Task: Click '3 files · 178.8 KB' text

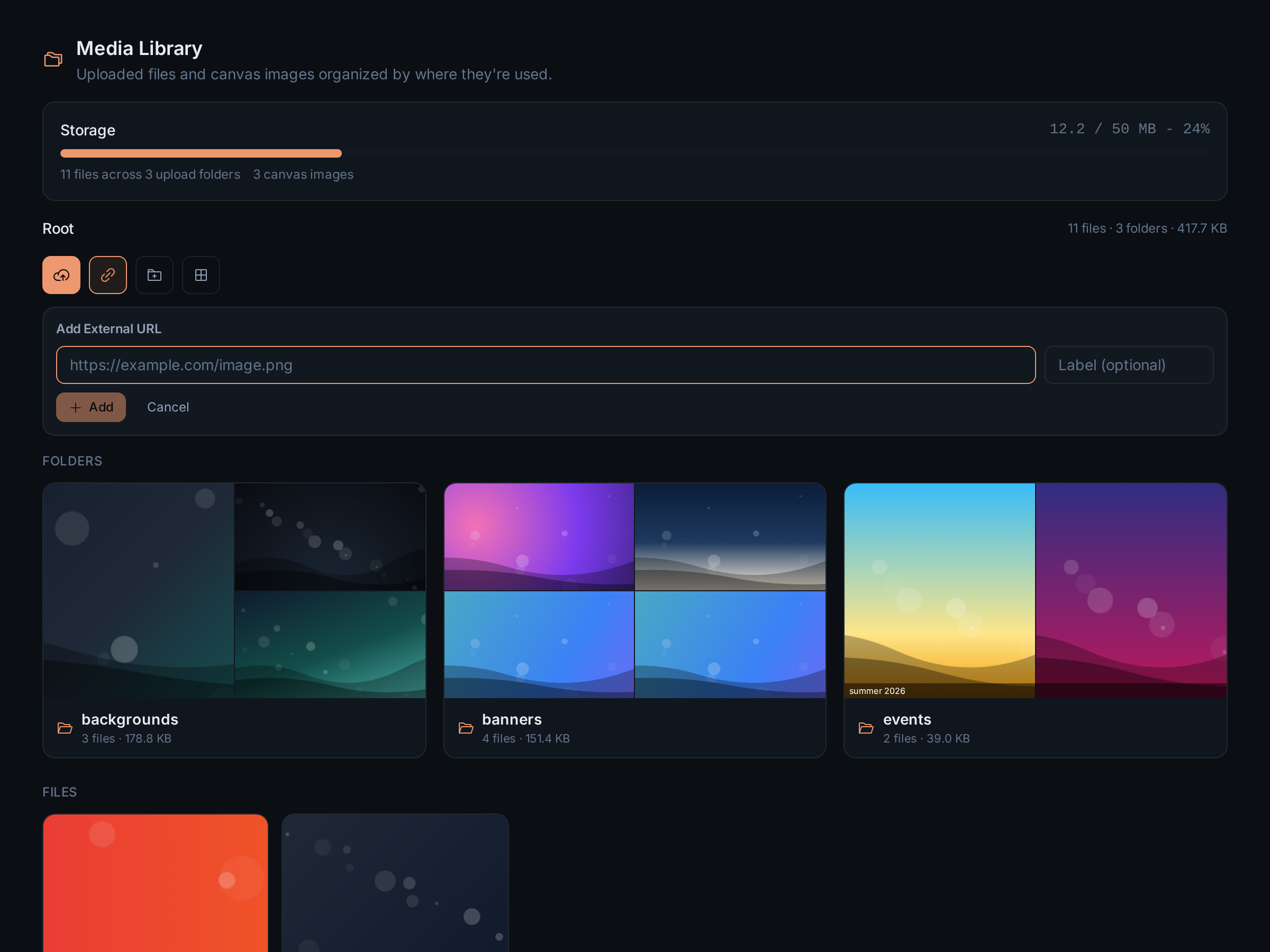Action: click(126, 738)
